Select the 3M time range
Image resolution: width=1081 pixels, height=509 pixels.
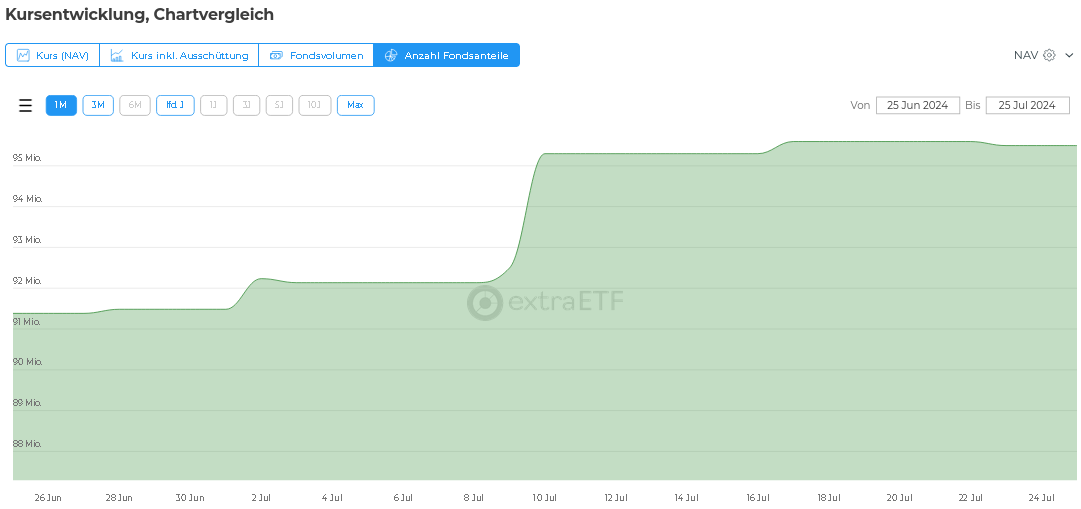click(98, 105)
